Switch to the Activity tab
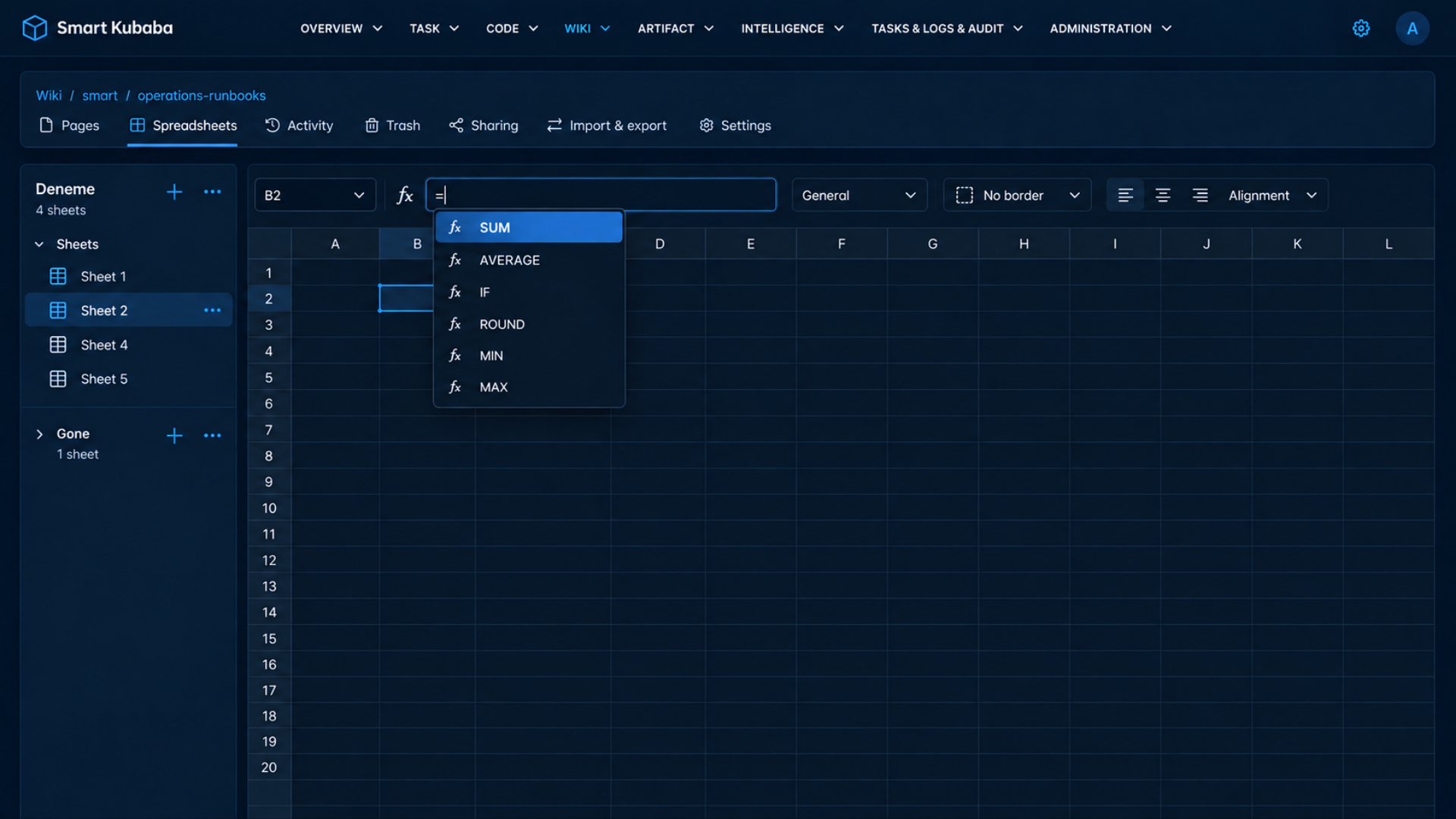This screenshot has height=819, width=1456. tap(299, 125)
